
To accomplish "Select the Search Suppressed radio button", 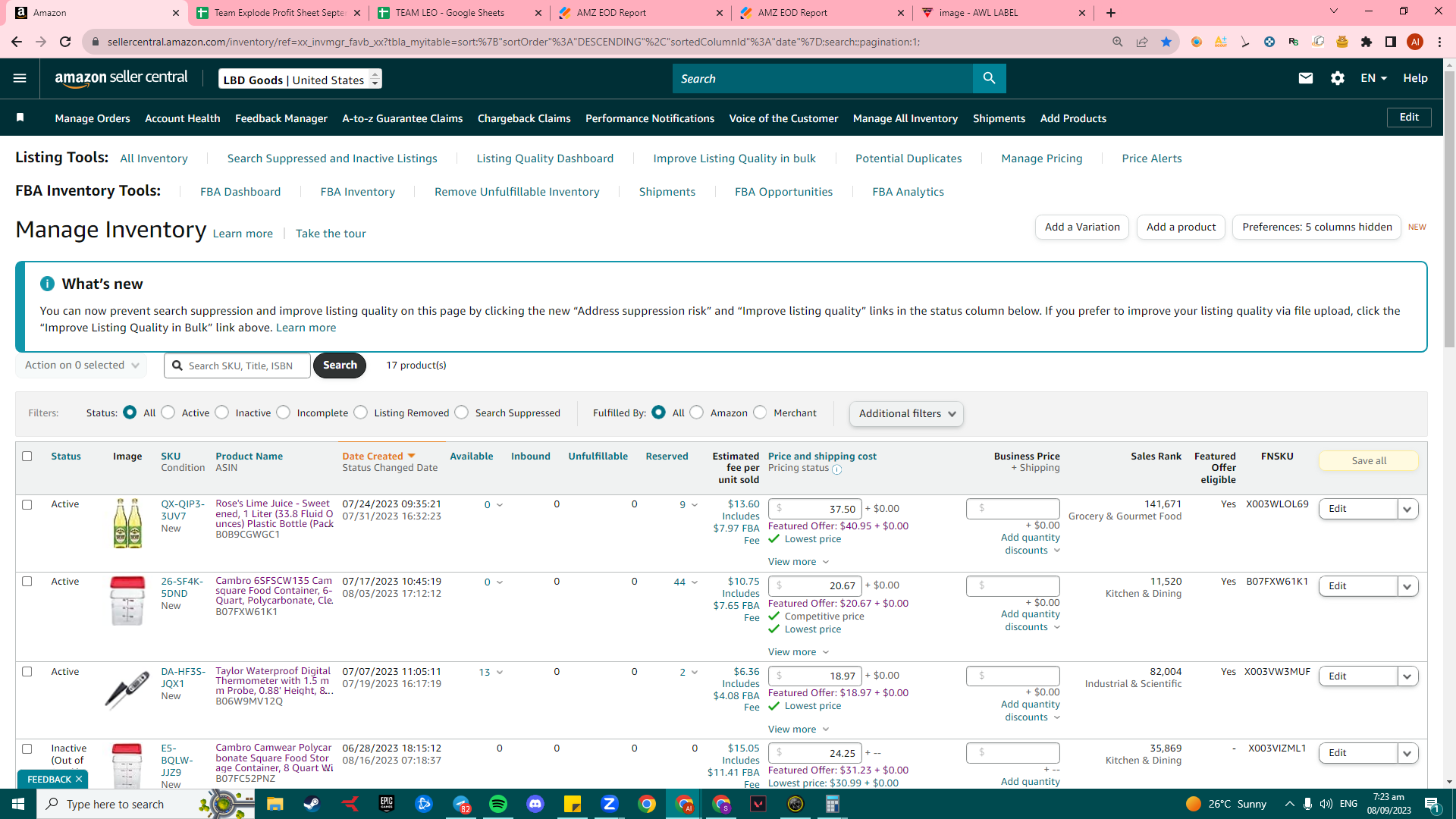I will (462, 413).
